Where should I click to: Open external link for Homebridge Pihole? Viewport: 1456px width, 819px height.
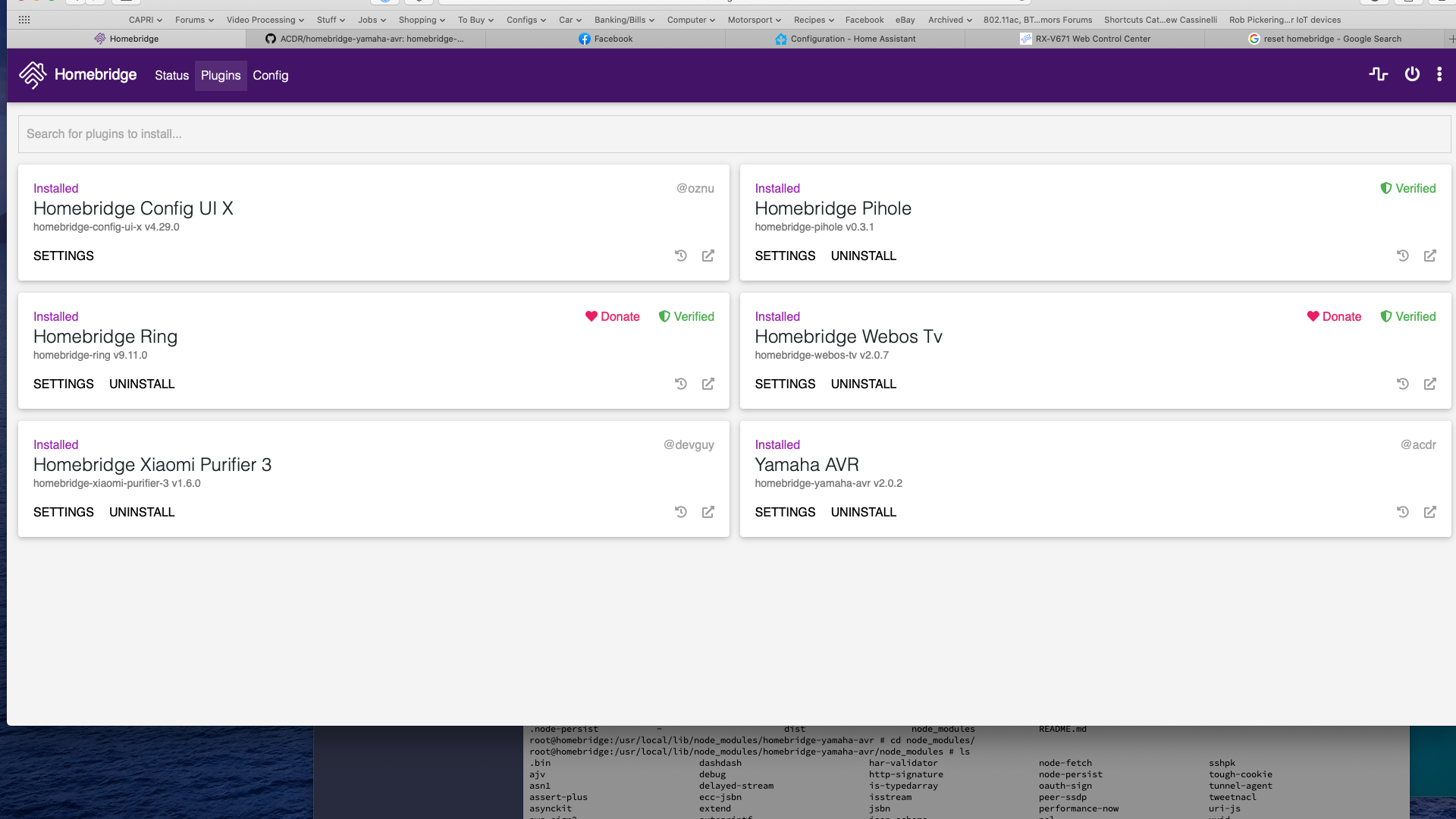1430,256
